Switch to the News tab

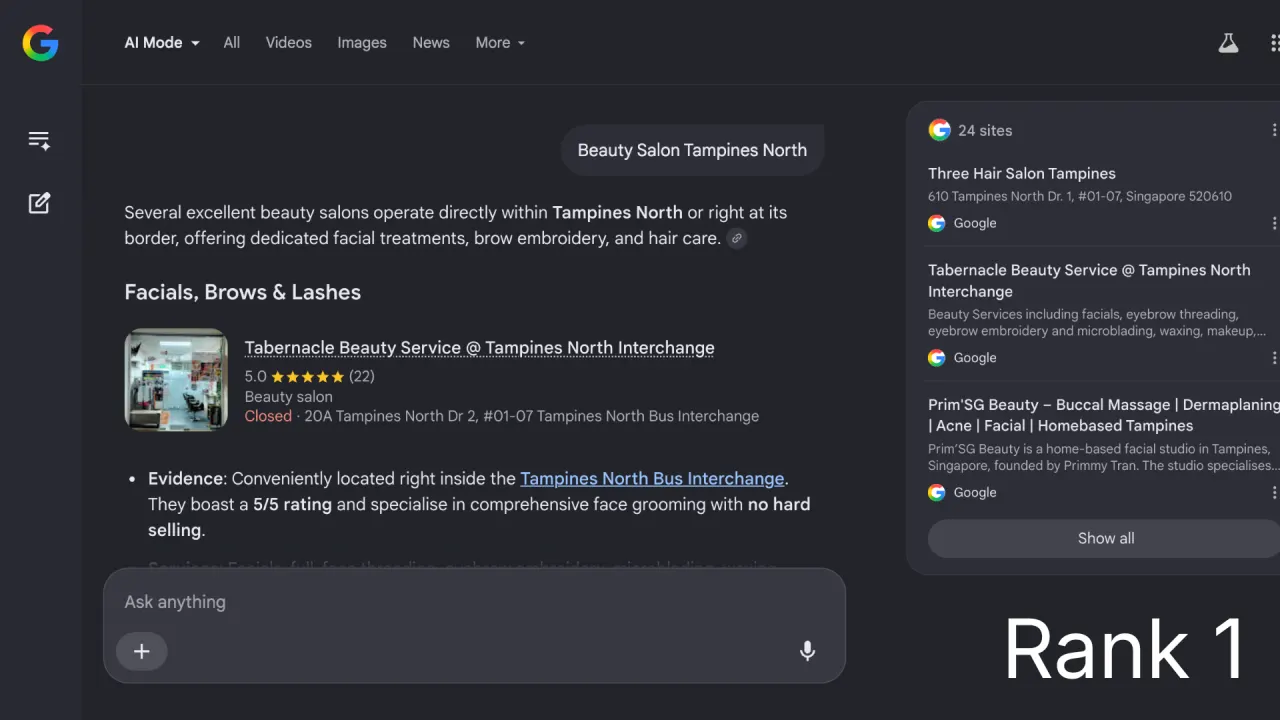pyautogui.click(x=431, y=43)
